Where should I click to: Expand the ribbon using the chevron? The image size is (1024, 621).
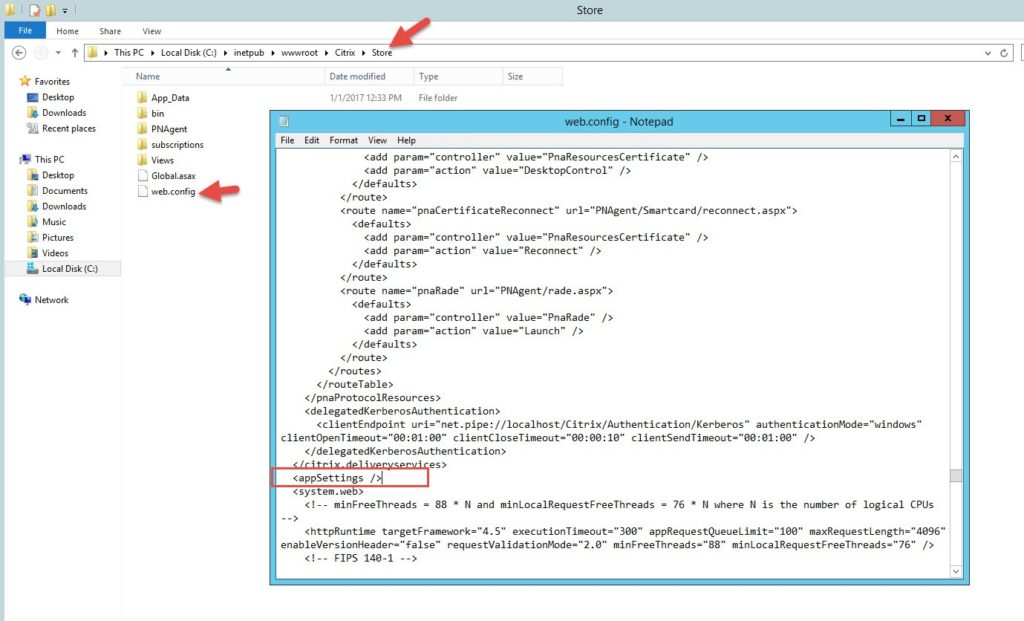click(x=1001, y=31)
